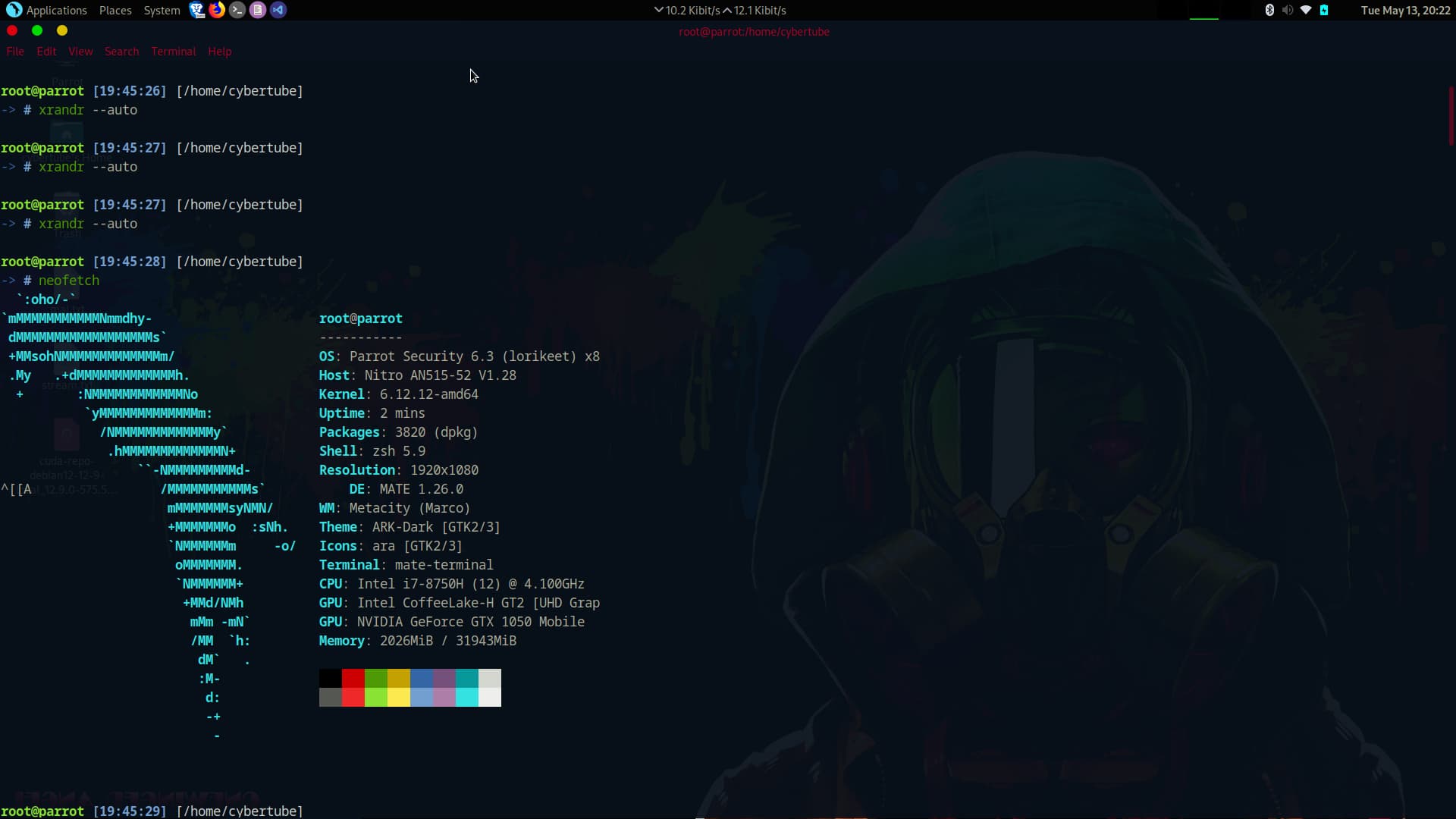Click the 'Theme: ARK-Dark [GTK2/3]' line

(x=409, y=527)
